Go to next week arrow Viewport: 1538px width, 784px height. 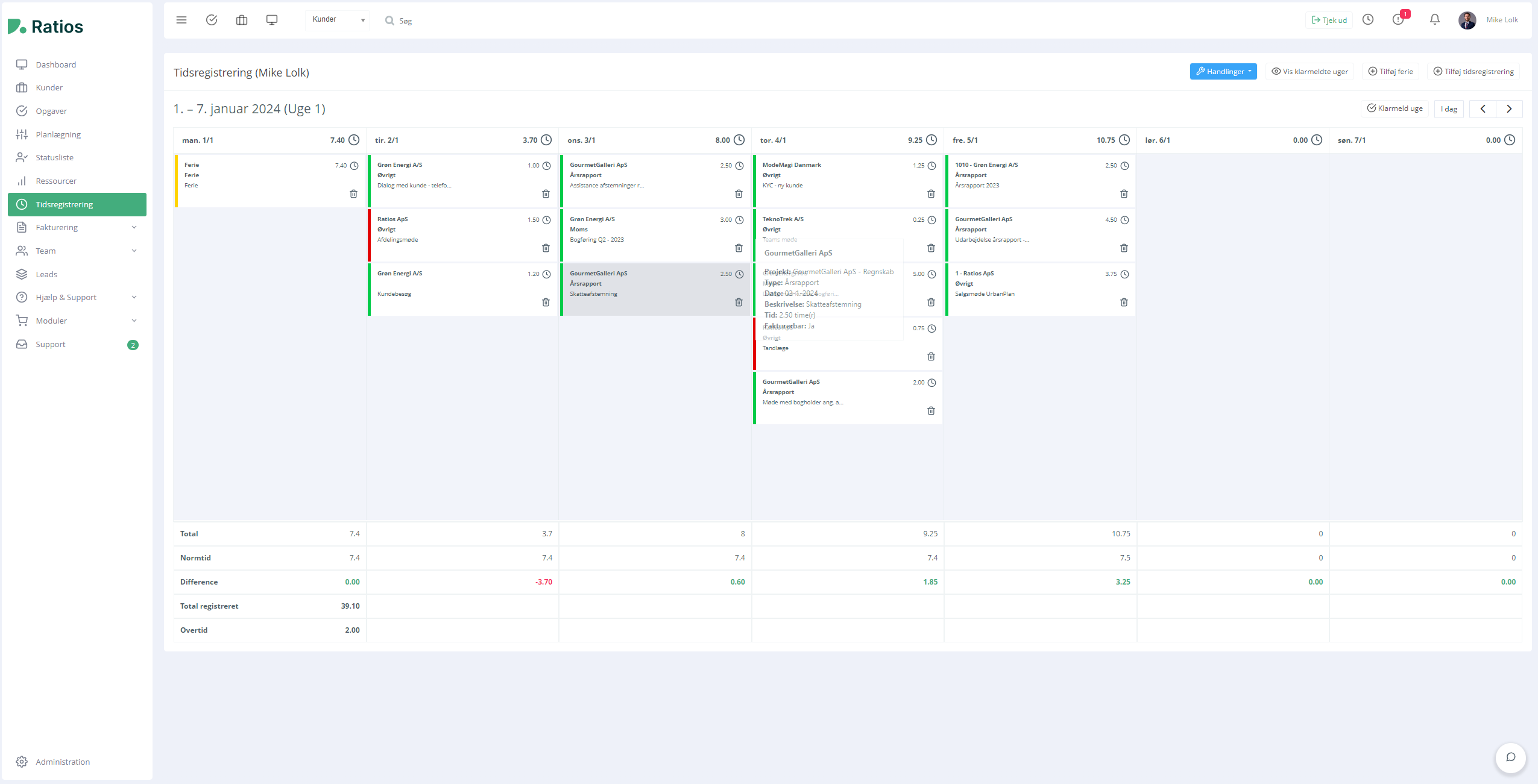(1509, 108)
